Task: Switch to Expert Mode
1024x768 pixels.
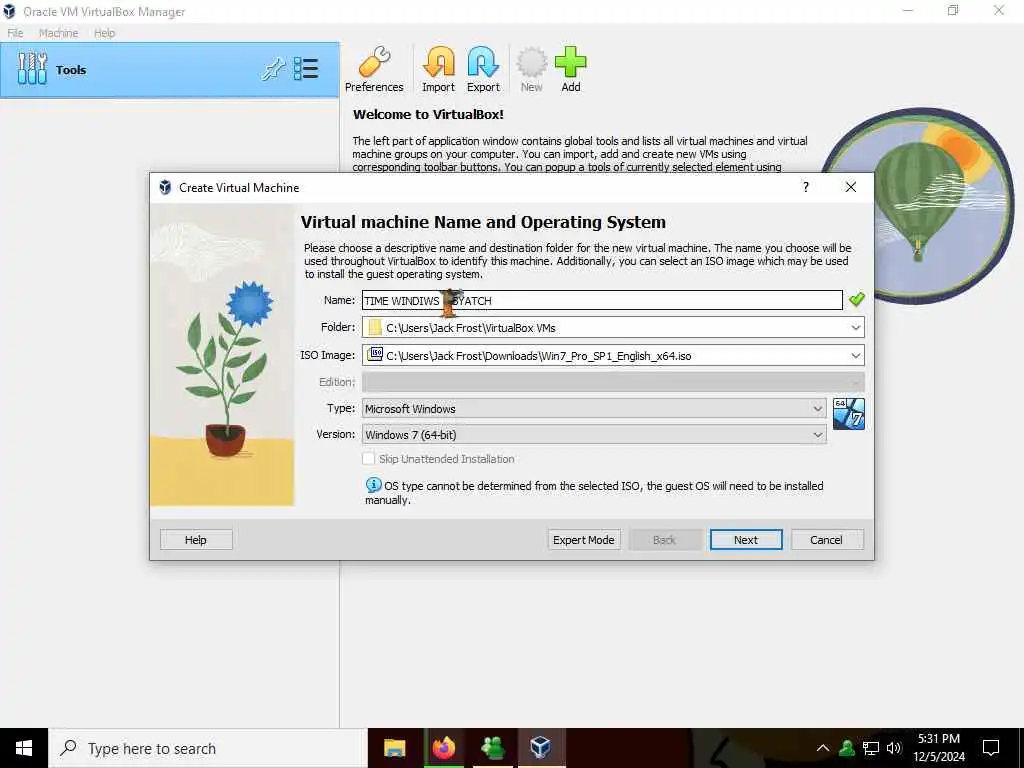Action: coord(584,539)
